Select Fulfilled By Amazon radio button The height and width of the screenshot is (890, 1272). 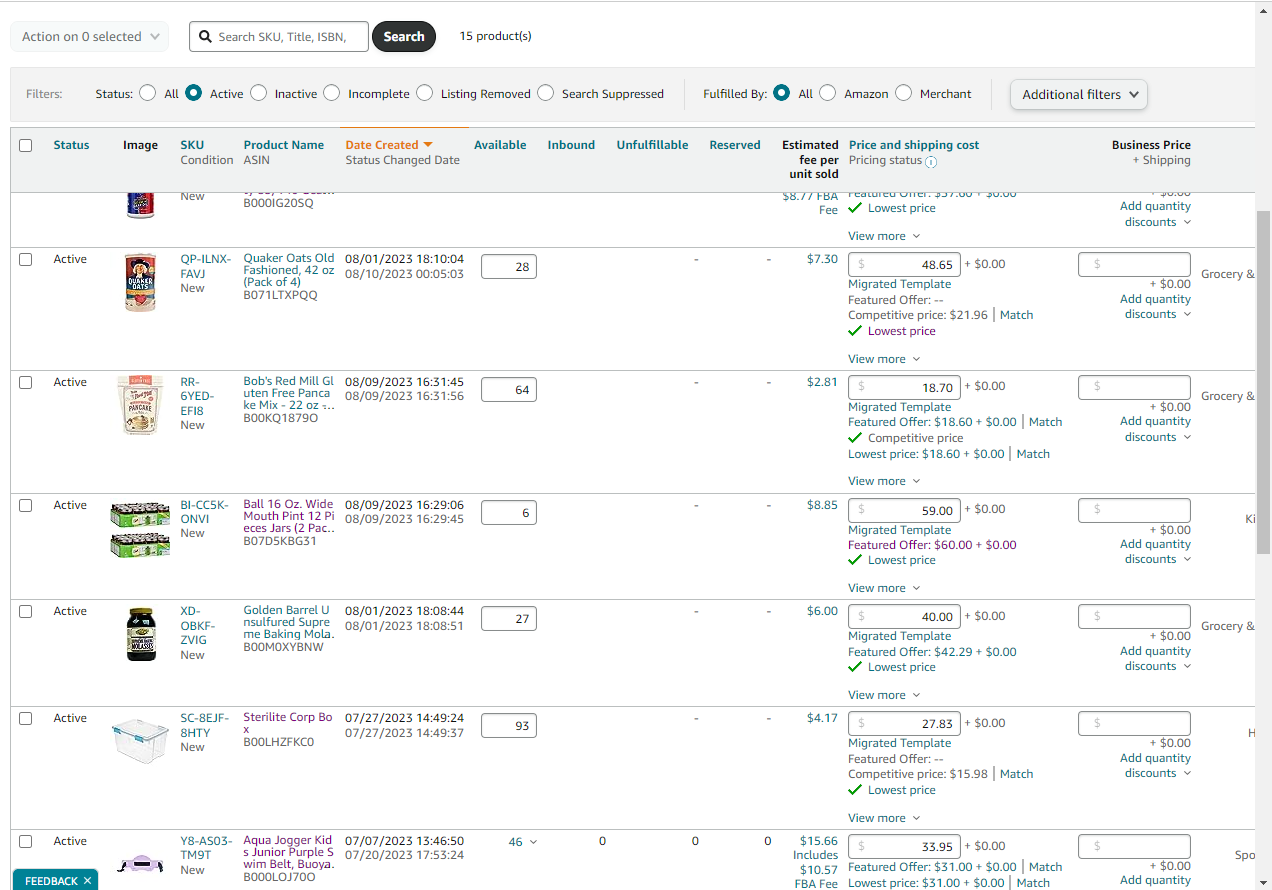828,93
